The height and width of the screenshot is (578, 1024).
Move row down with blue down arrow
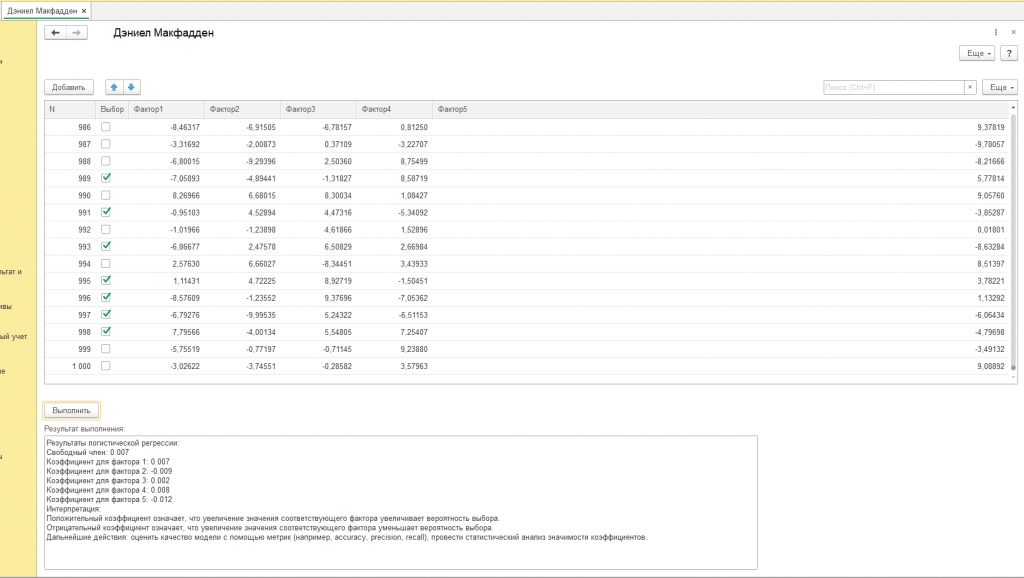(131, 87)
